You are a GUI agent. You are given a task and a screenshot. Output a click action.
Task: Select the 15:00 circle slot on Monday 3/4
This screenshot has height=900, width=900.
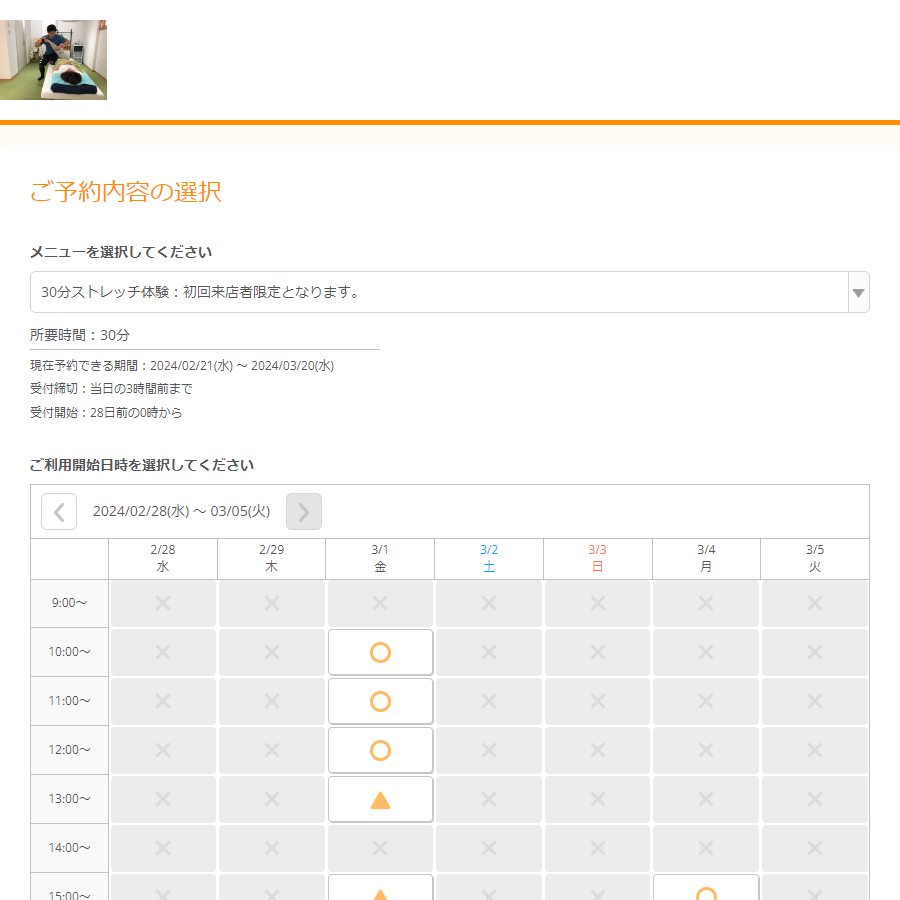[x=706, y=889]
